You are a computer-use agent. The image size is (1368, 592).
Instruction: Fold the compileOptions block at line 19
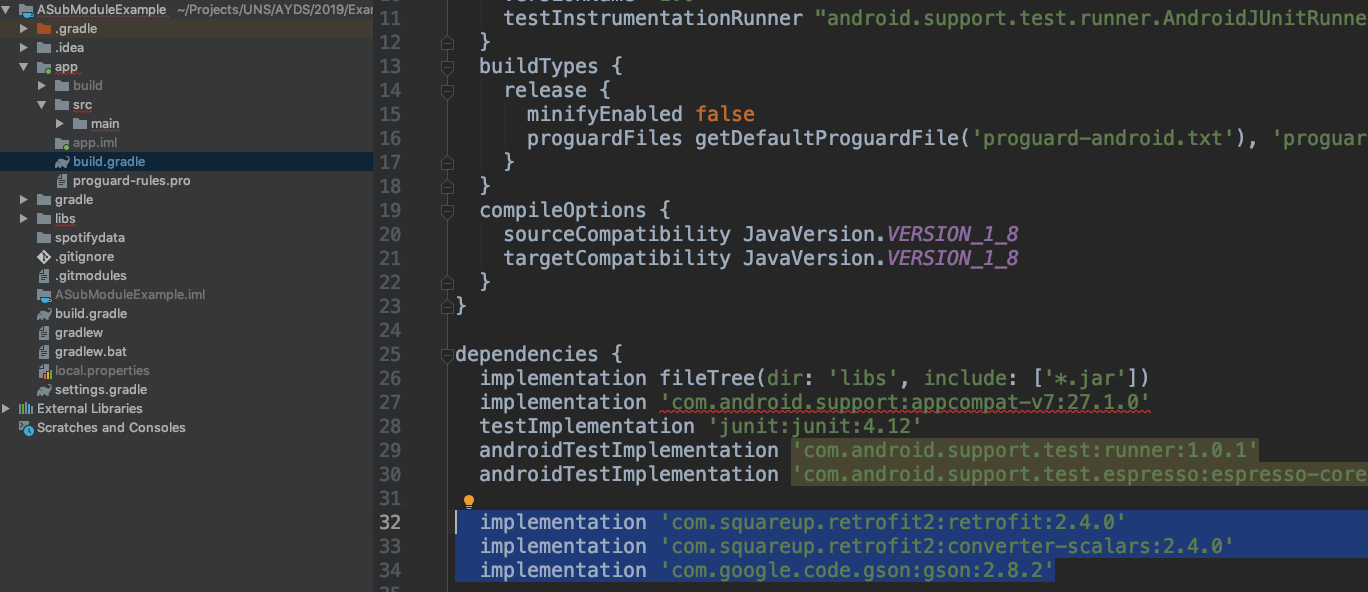(x=447, y=211)
